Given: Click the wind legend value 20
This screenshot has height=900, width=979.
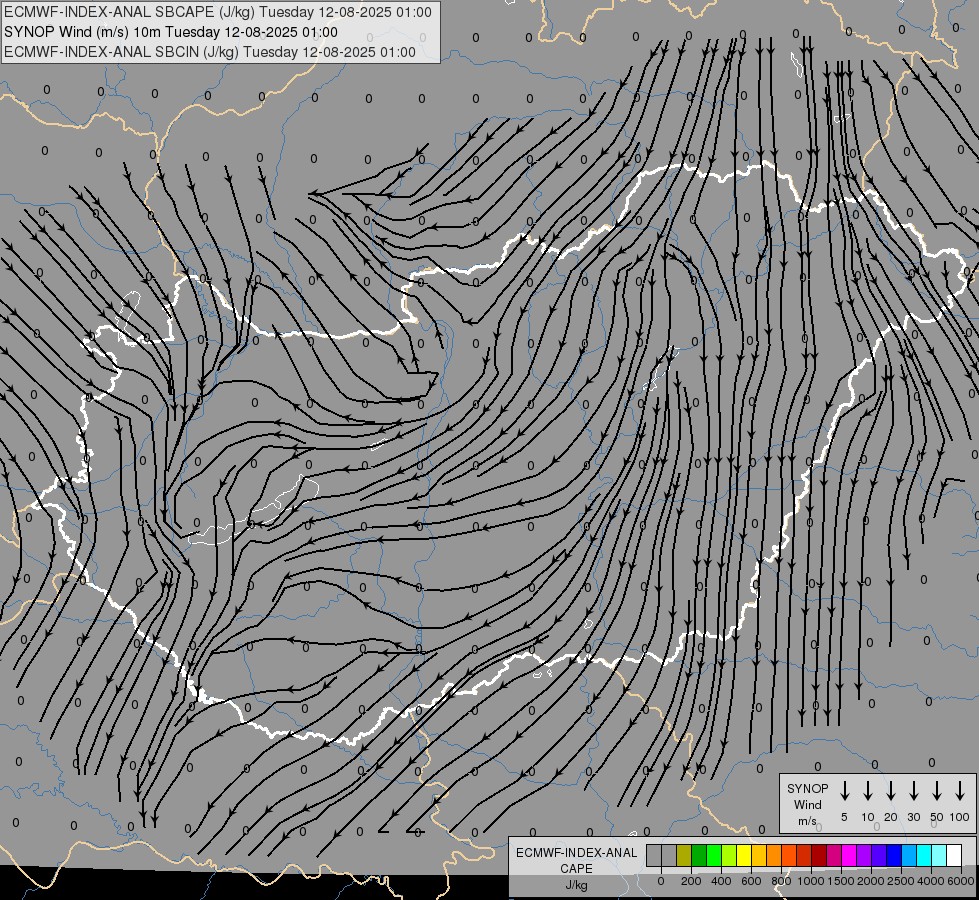Looking at the screenshot, I should click(x=890, y=817).
